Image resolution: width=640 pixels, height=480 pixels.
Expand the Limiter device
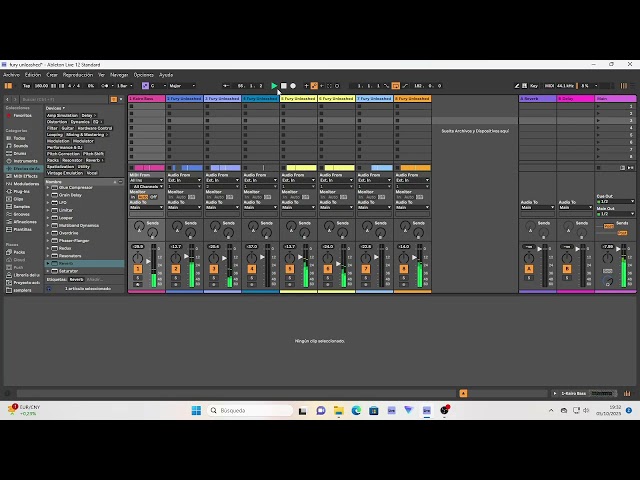[x=48, y=210]
